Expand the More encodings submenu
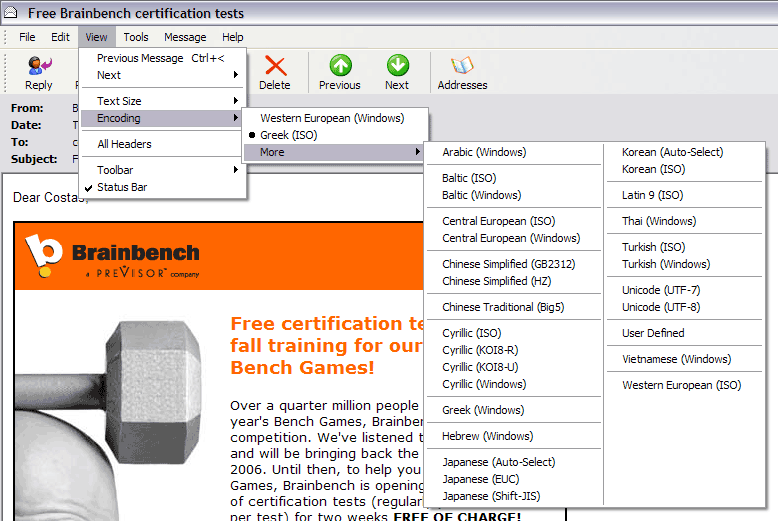This screenshot has height=521, width=778. tap(335, 152)
